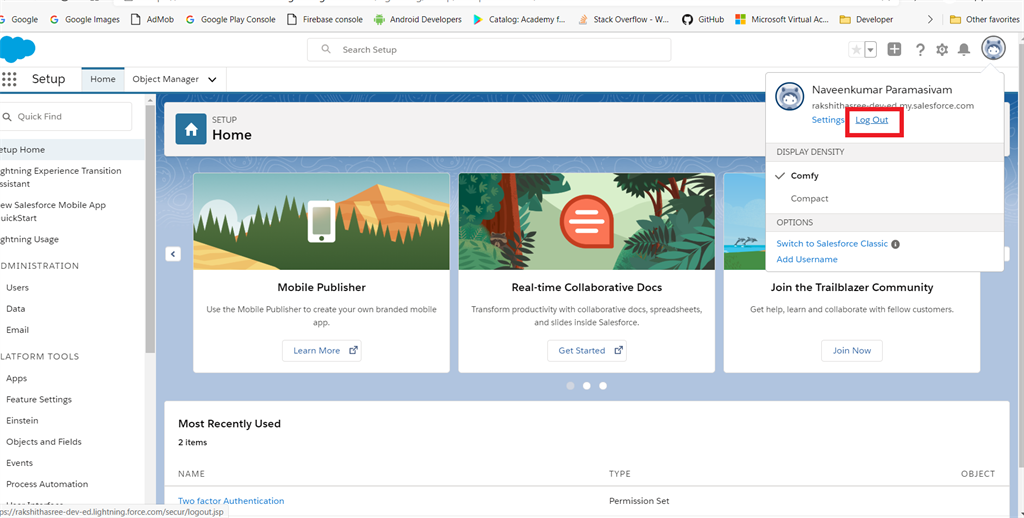1024x518 pixels.
Task: Click into the Search Setup field
Action: (x=489, y=50)
